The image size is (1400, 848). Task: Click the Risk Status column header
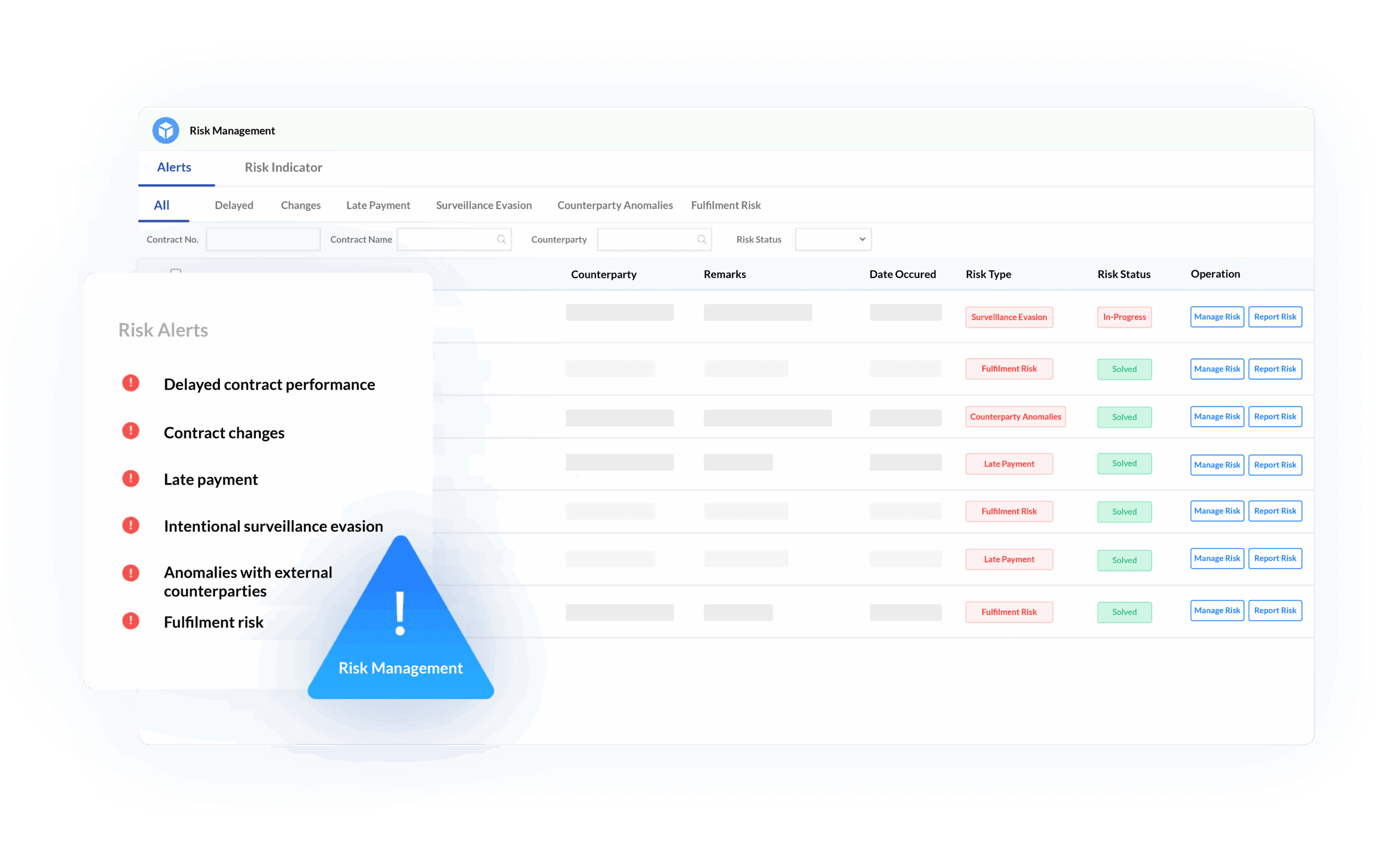click(x=1124, y=275)
